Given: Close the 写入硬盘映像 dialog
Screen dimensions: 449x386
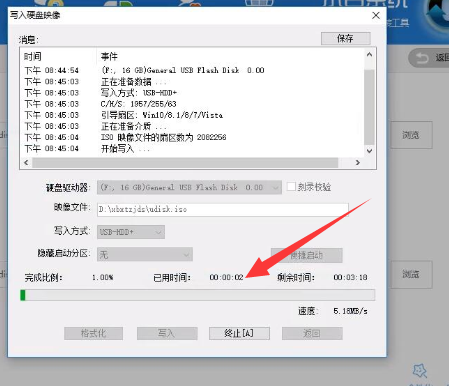Looking at the screenshot, I should pos(376,15).
